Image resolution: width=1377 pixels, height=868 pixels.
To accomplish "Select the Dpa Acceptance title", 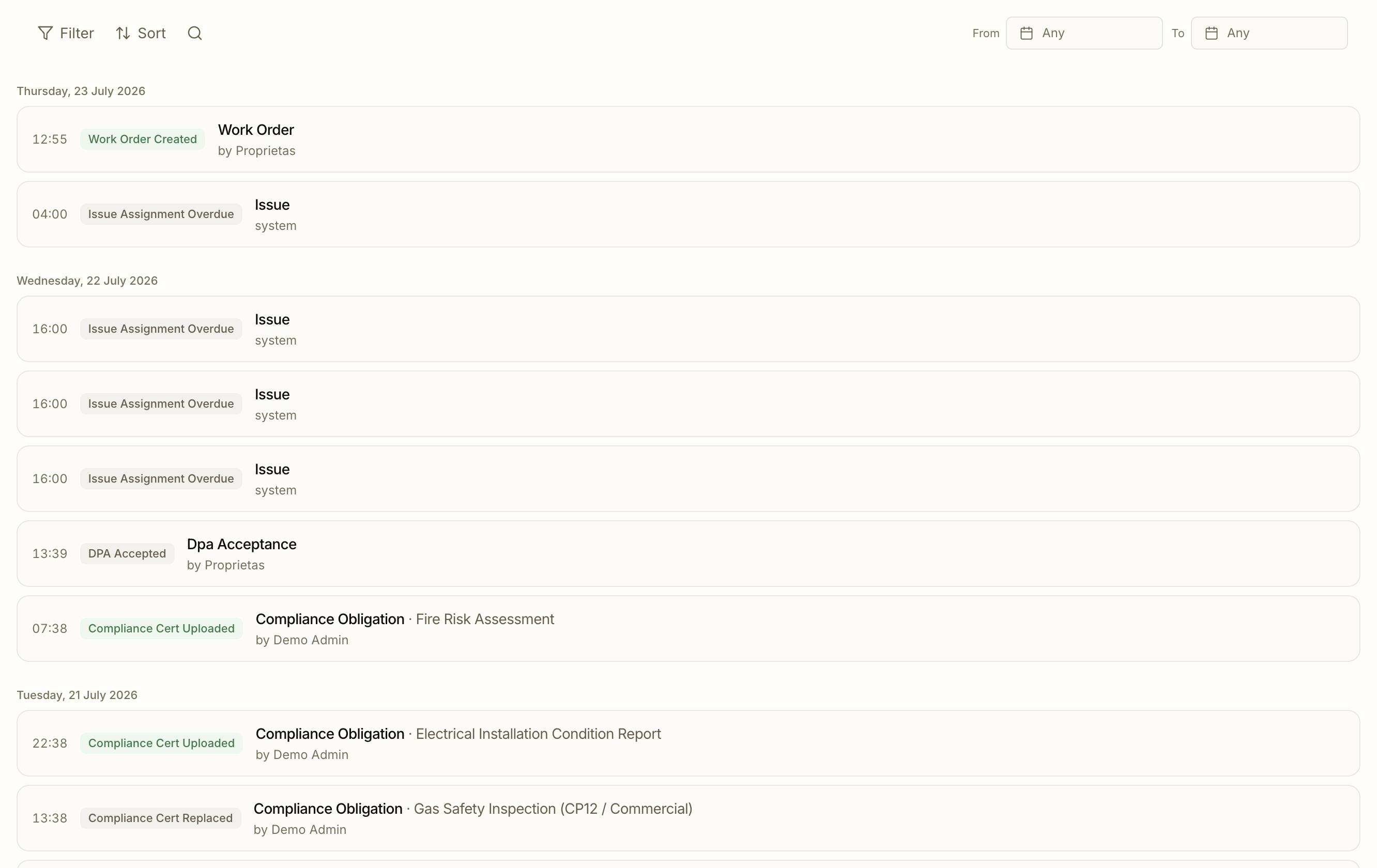I will pyautogui.click(x=241, y=544).
